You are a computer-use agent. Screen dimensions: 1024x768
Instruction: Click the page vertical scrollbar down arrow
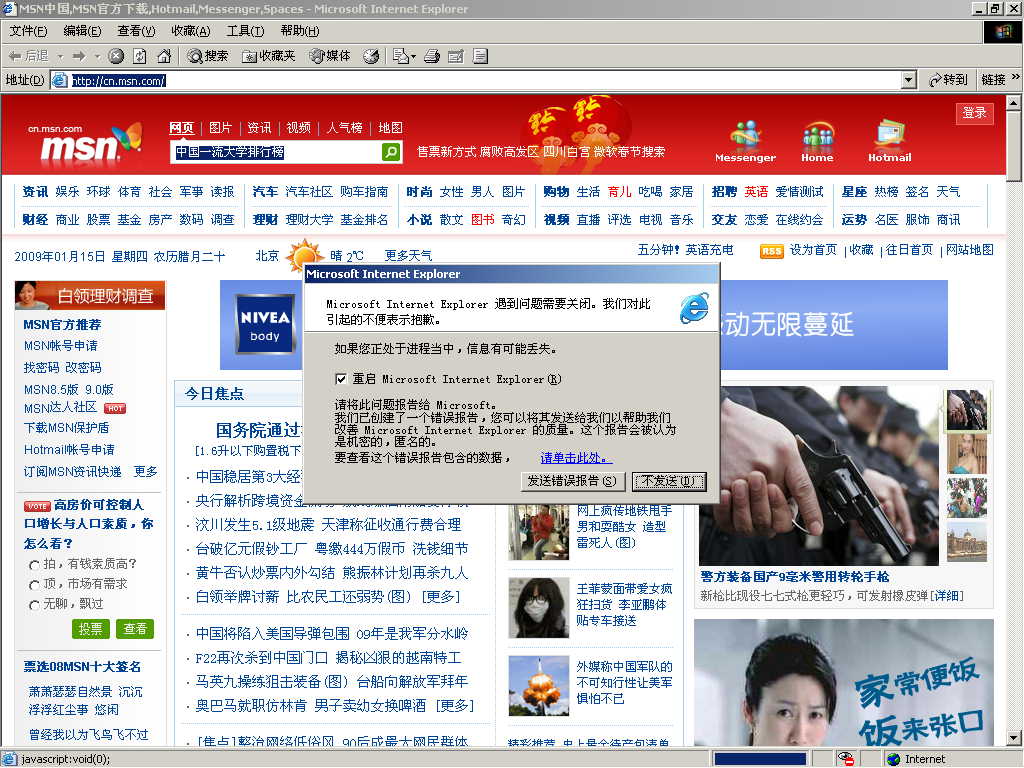coord(1013,739)
